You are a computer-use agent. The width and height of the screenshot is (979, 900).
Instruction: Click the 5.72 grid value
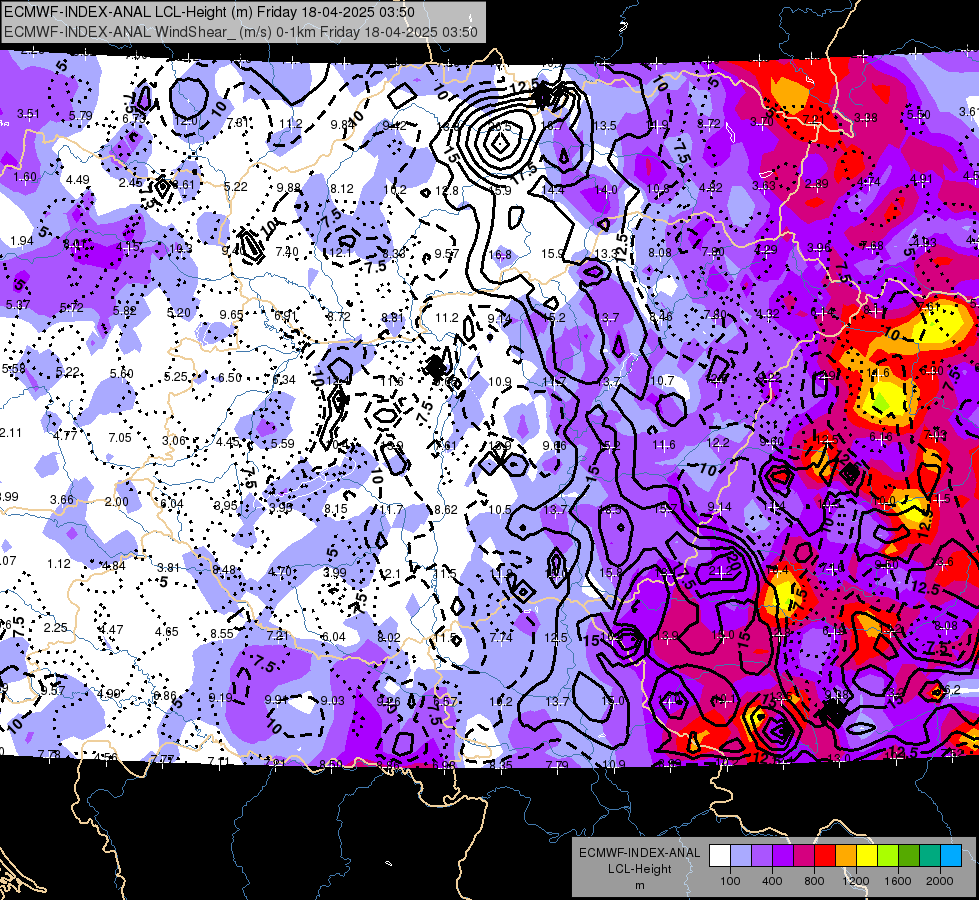tap(71, 307)
